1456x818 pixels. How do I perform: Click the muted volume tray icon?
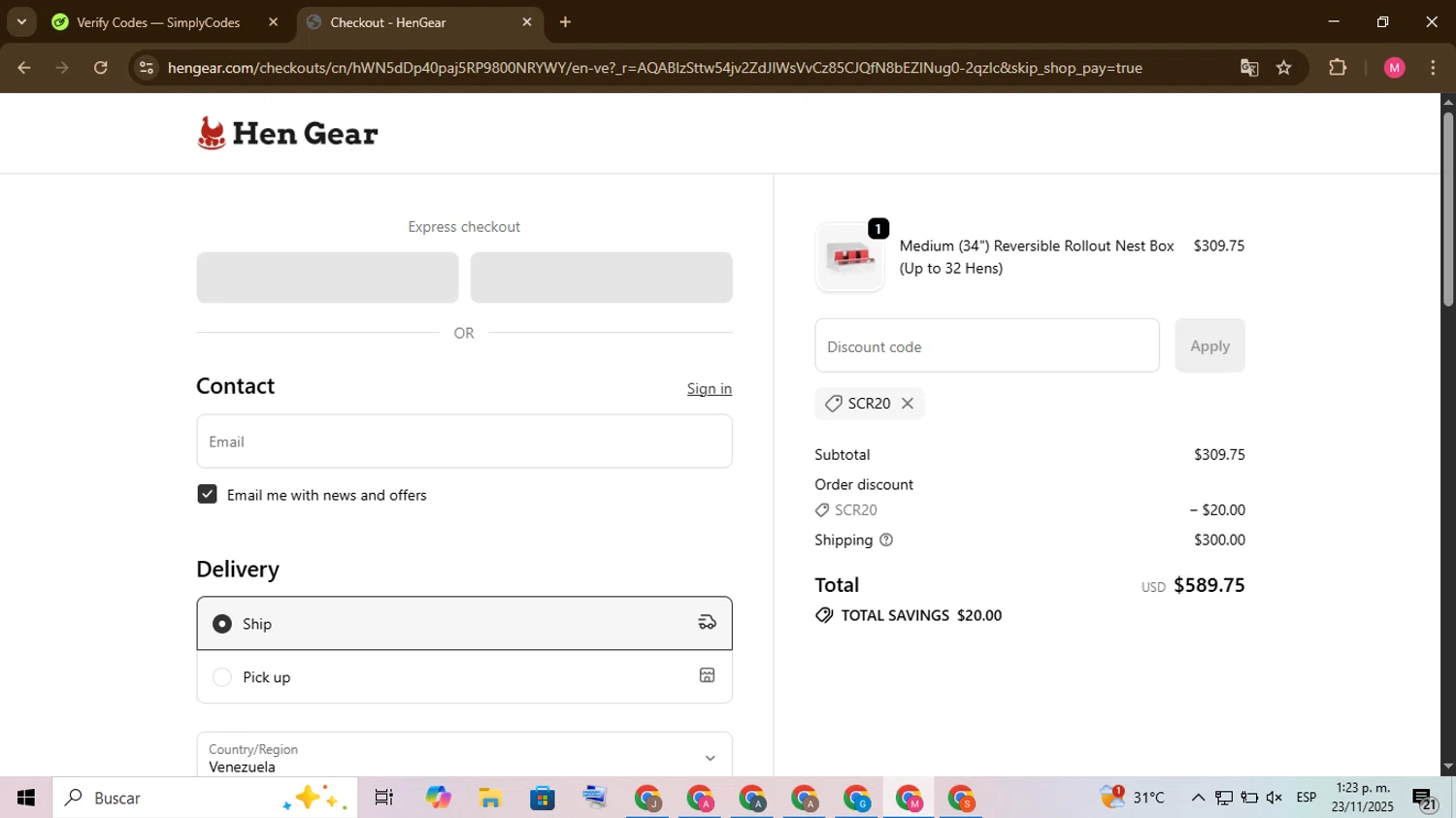point(1274,798)
